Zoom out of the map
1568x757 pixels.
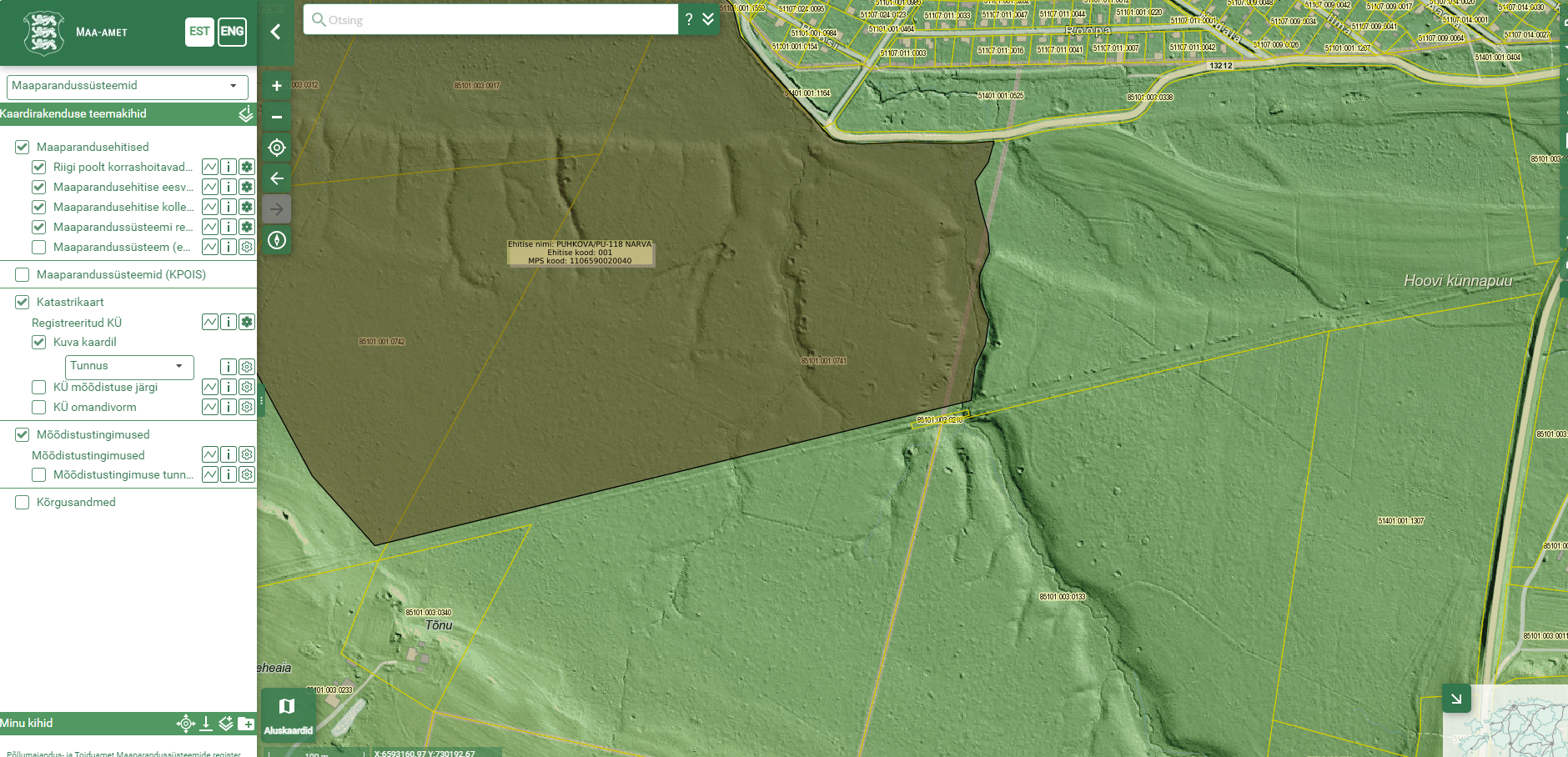point(277,117)
